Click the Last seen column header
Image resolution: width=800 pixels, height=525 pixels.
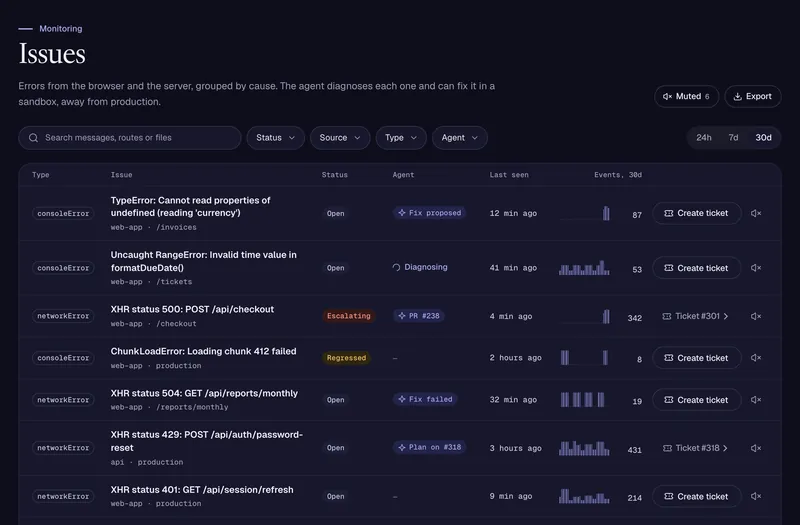point(509,175)
